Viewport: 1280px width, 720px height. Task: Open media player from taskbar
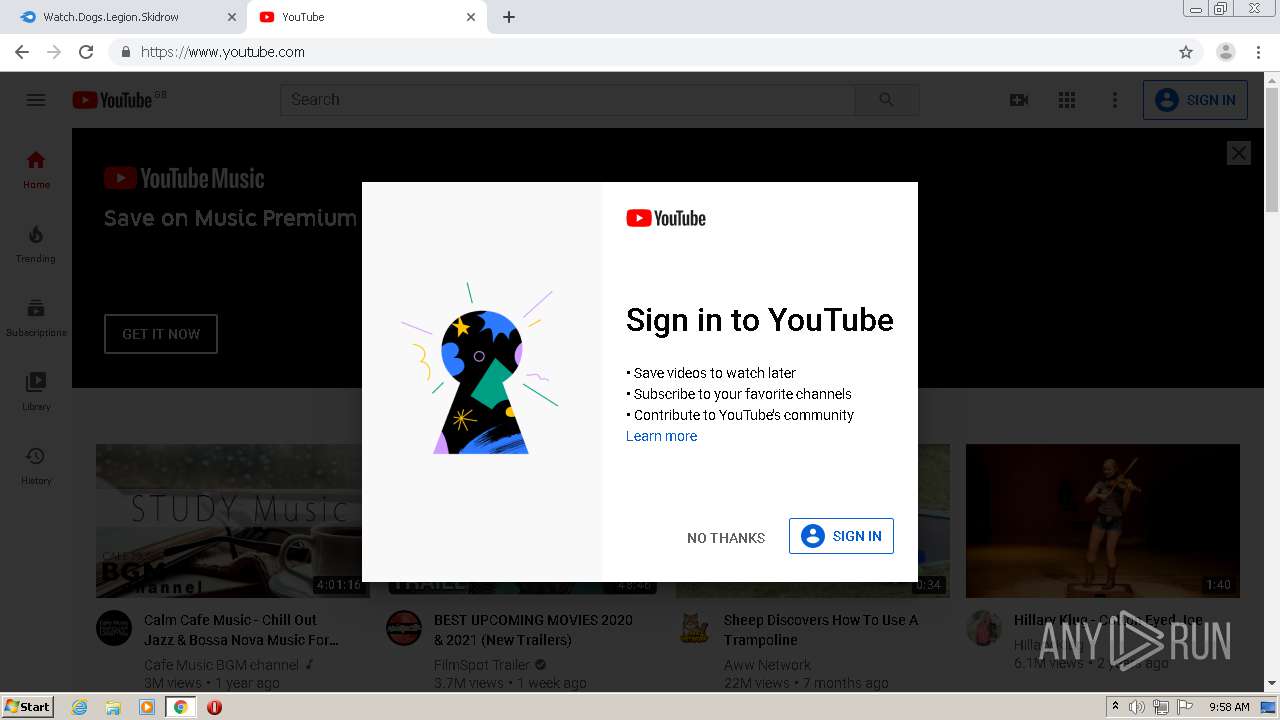[x=147, y=707]
